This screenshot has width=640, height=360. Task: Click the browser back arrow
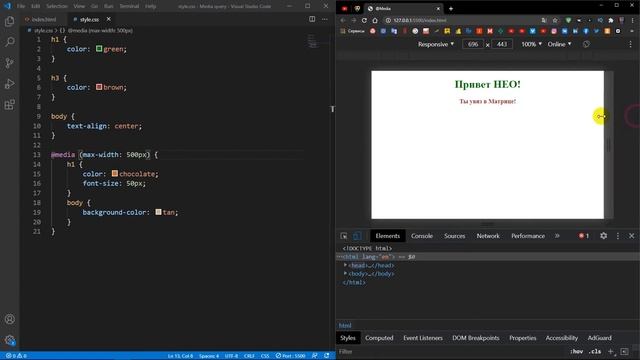[343, 20]
